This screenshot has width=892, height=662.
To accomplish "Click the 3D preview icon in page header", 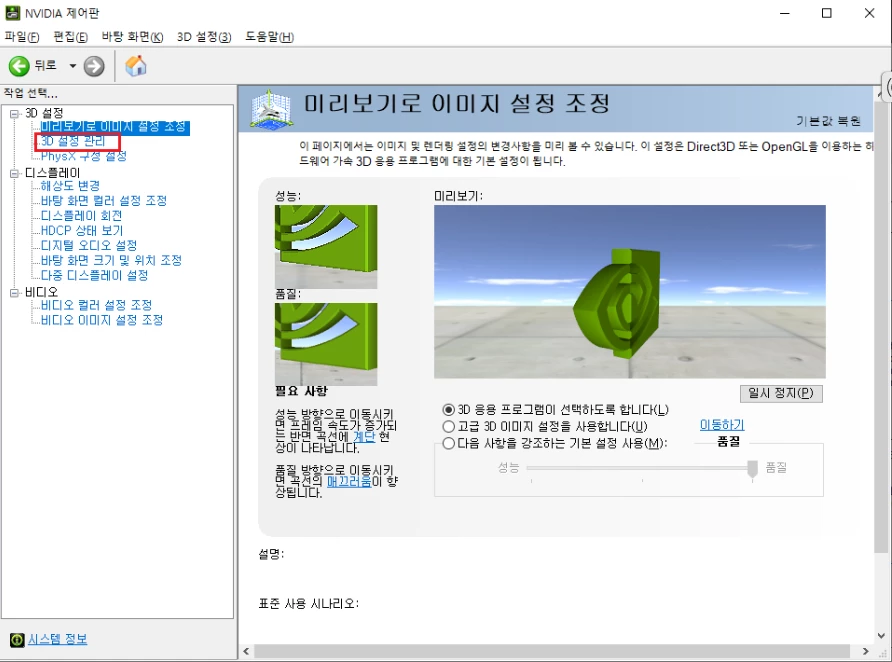I will click(x=271, y=108).
